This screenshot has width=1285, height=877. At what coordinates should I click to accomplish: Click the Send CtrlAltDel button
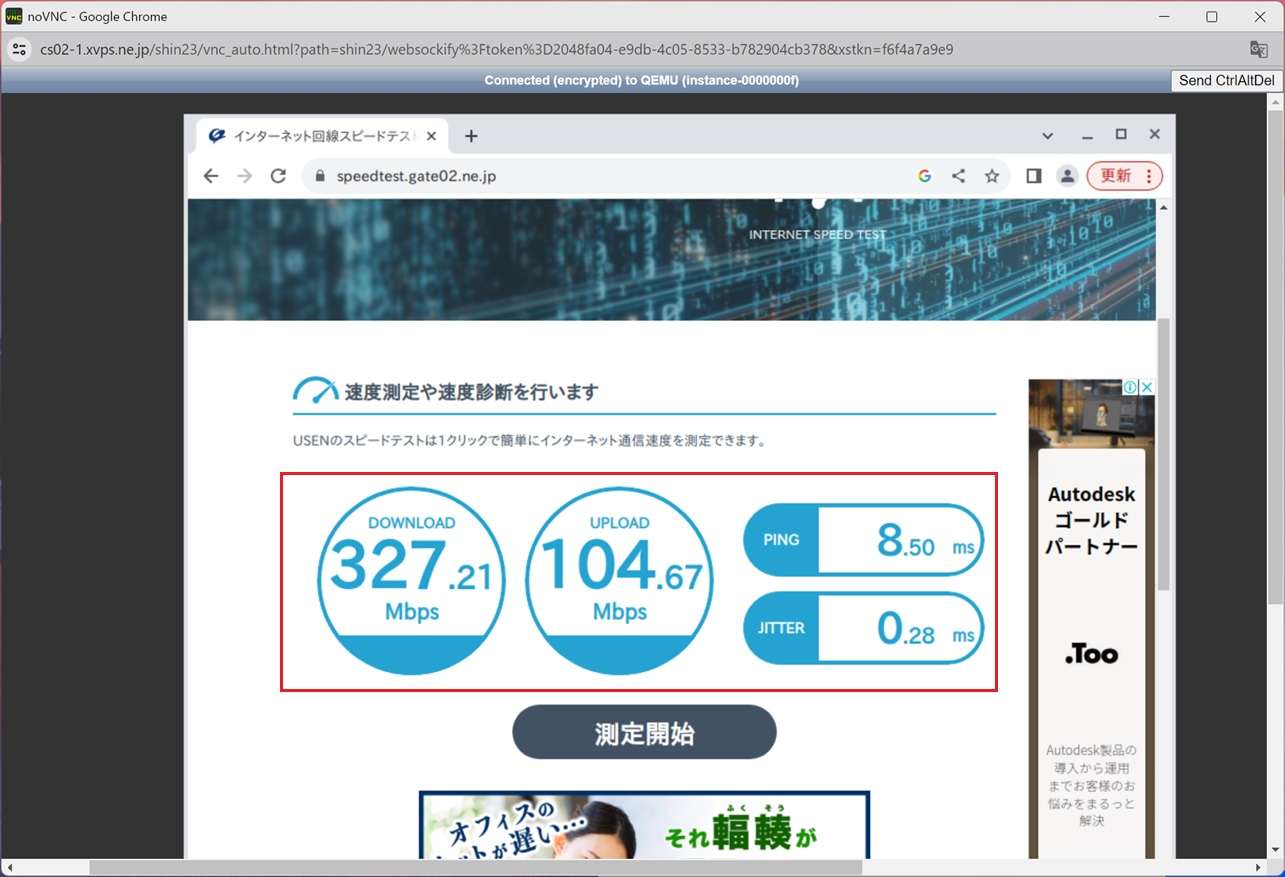[x=1226, y=80]
